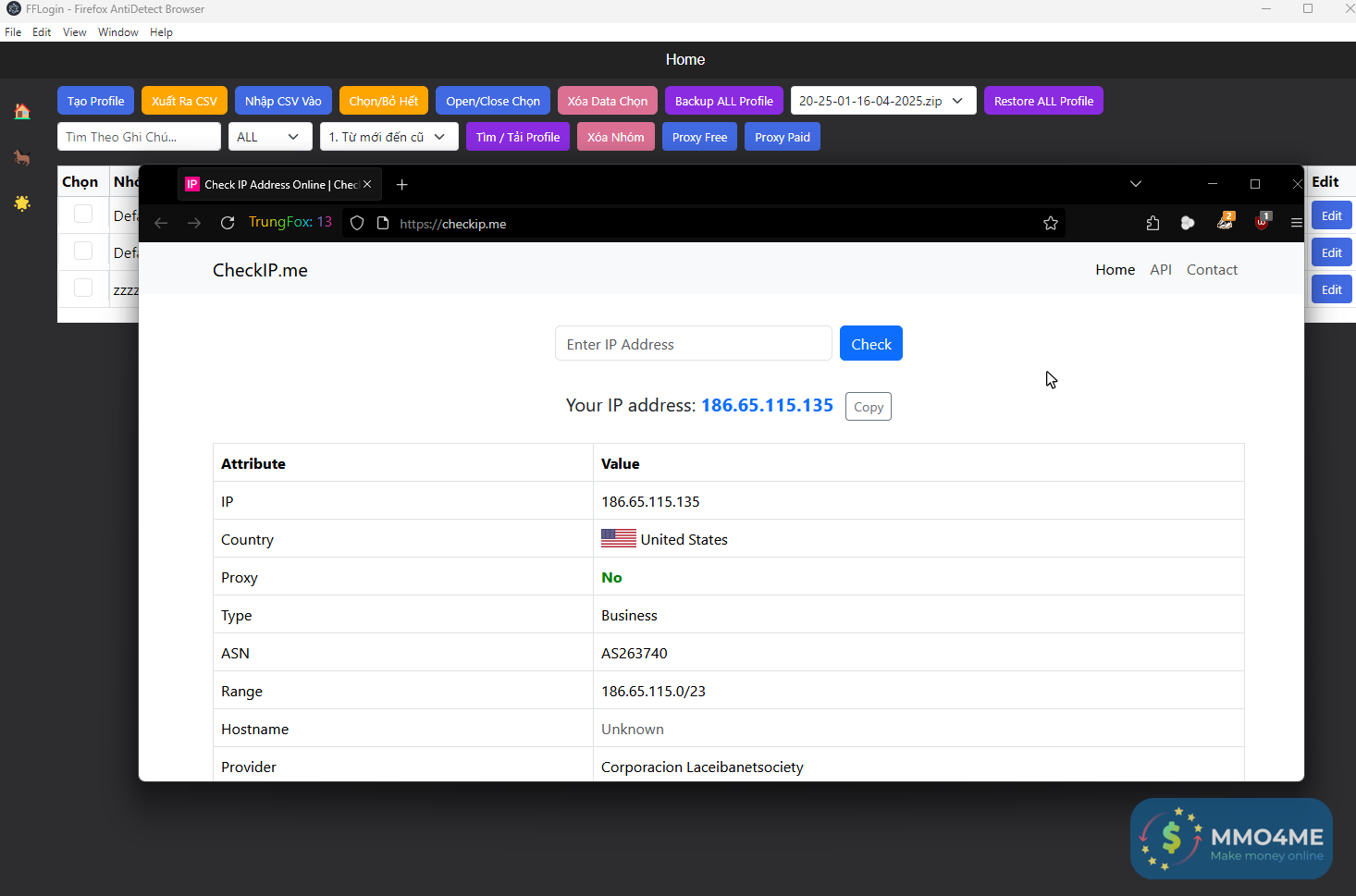The height and width of the screenshot is (896, 1356).
Task: Click the Xuất Ra CSV button
Action: (x=184, y=101)
